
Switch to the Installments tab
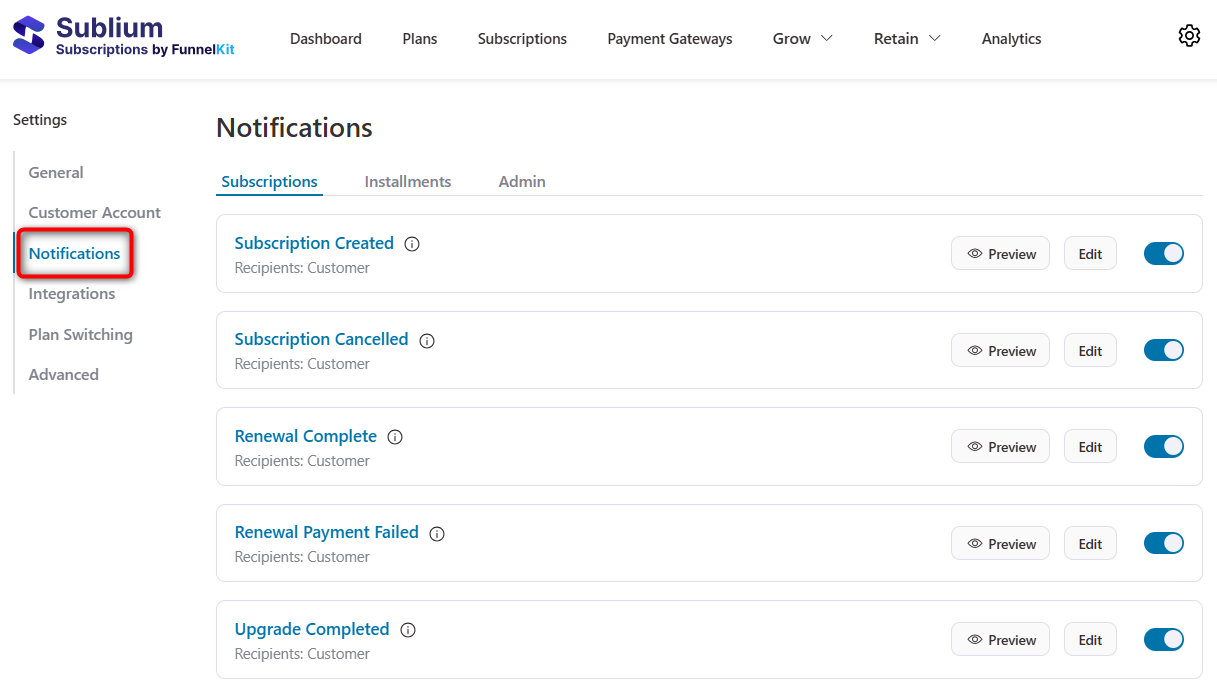(408, 182)
